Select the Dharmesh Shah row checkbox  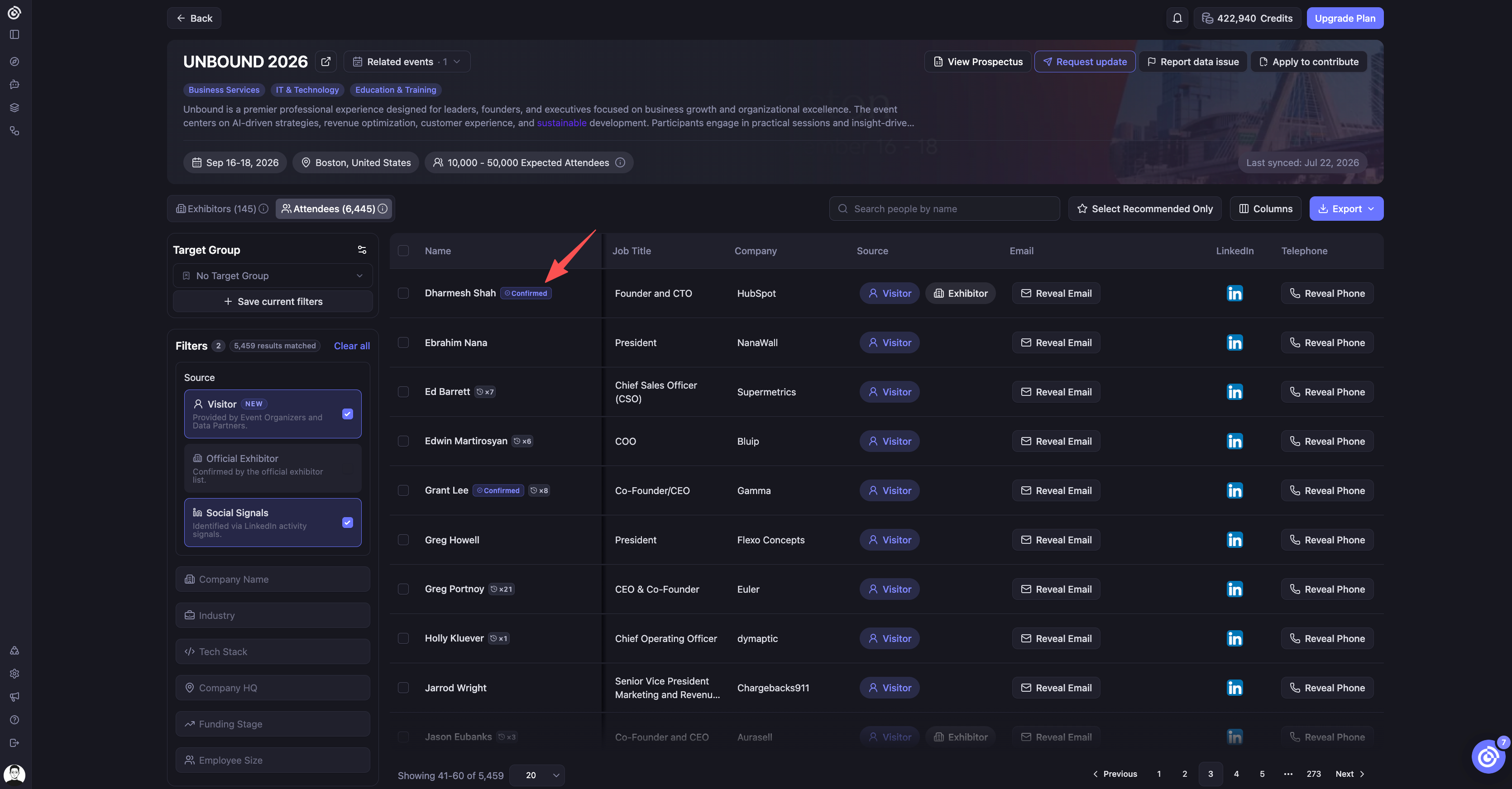[403, 293]
